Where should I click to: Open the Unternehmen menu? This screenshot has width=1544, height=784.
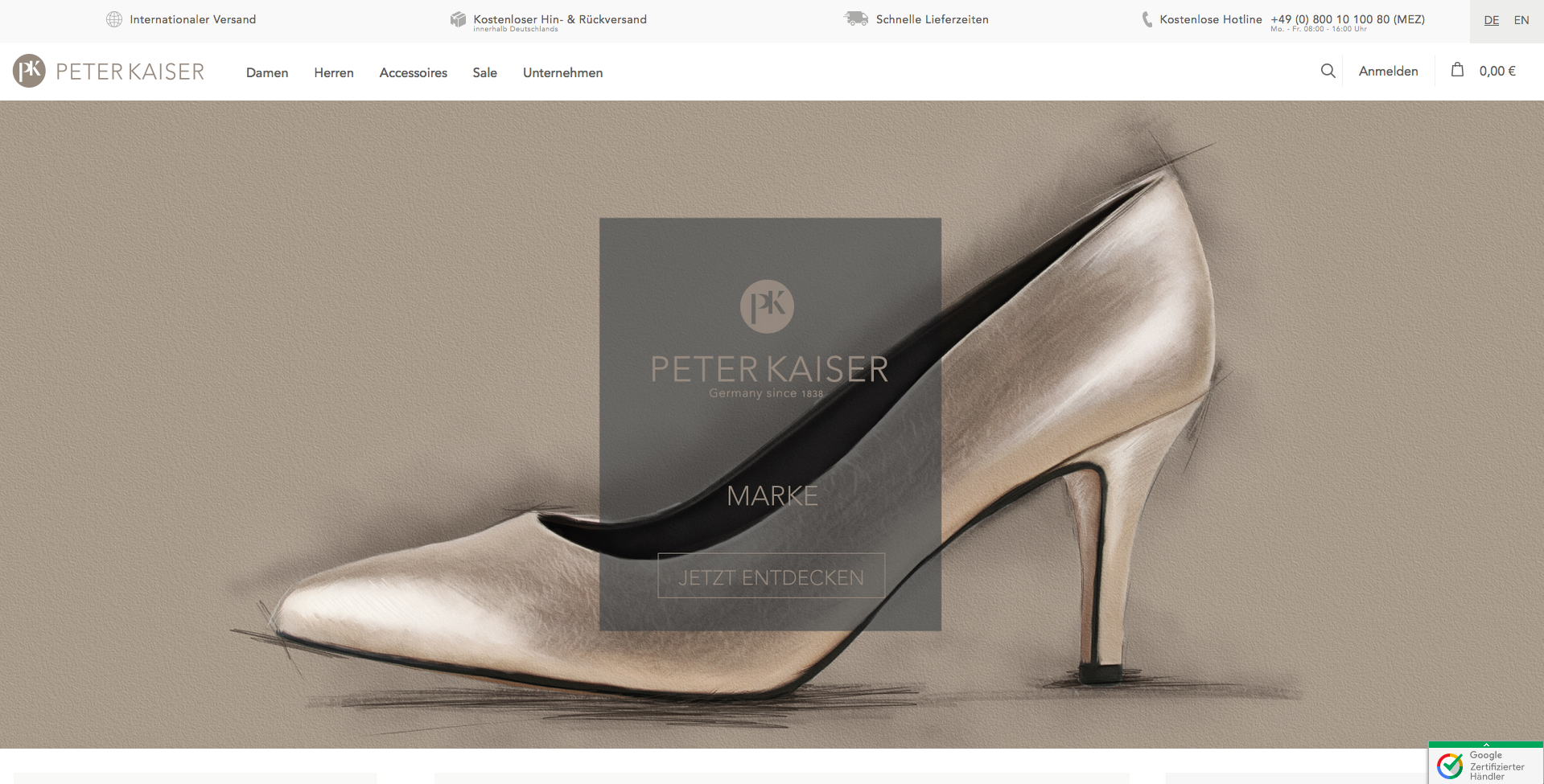pyautogui.click(x=562, y=72)
